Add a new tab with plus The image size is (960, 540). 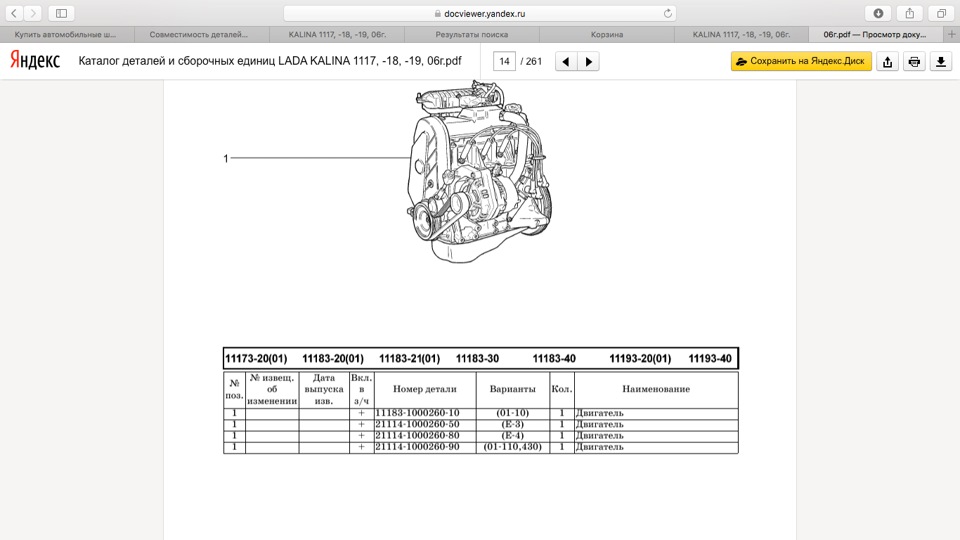point(951,34)
